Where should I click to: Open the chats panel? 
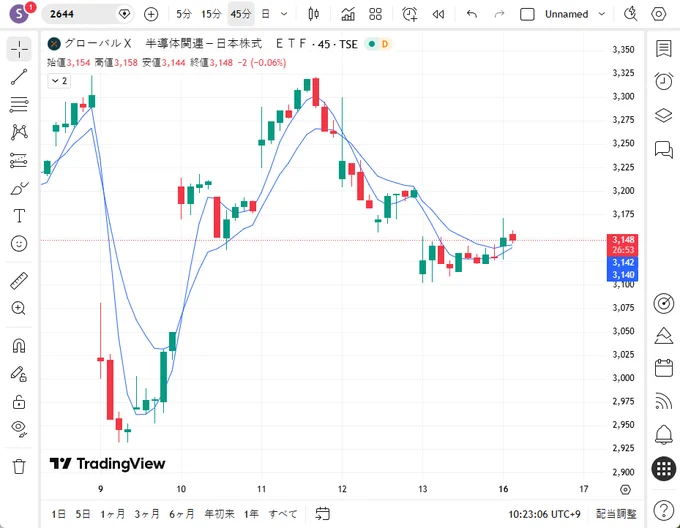tap(664, 150)
